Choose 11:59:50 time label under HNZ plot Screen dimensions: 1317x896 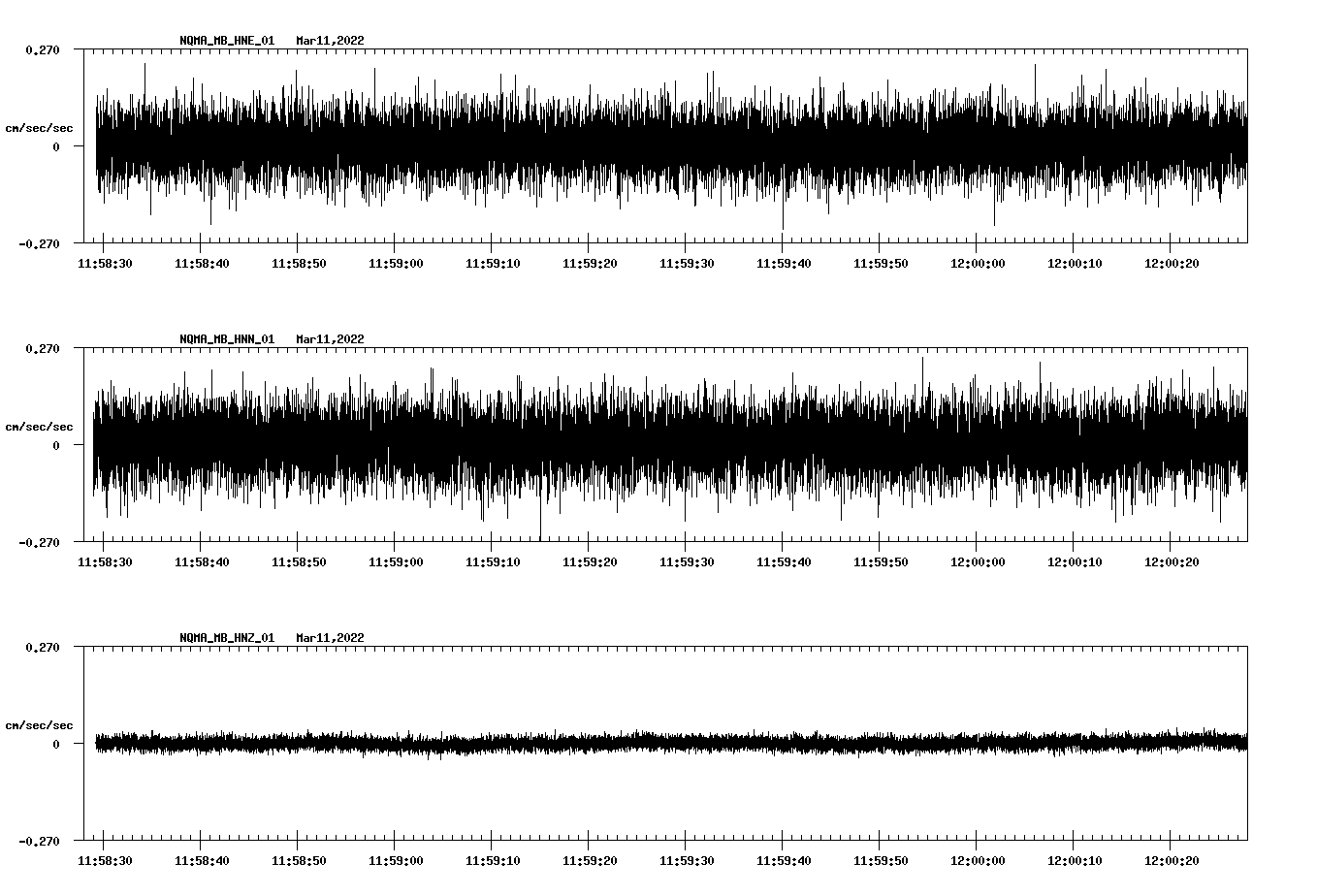coord(881,861)
